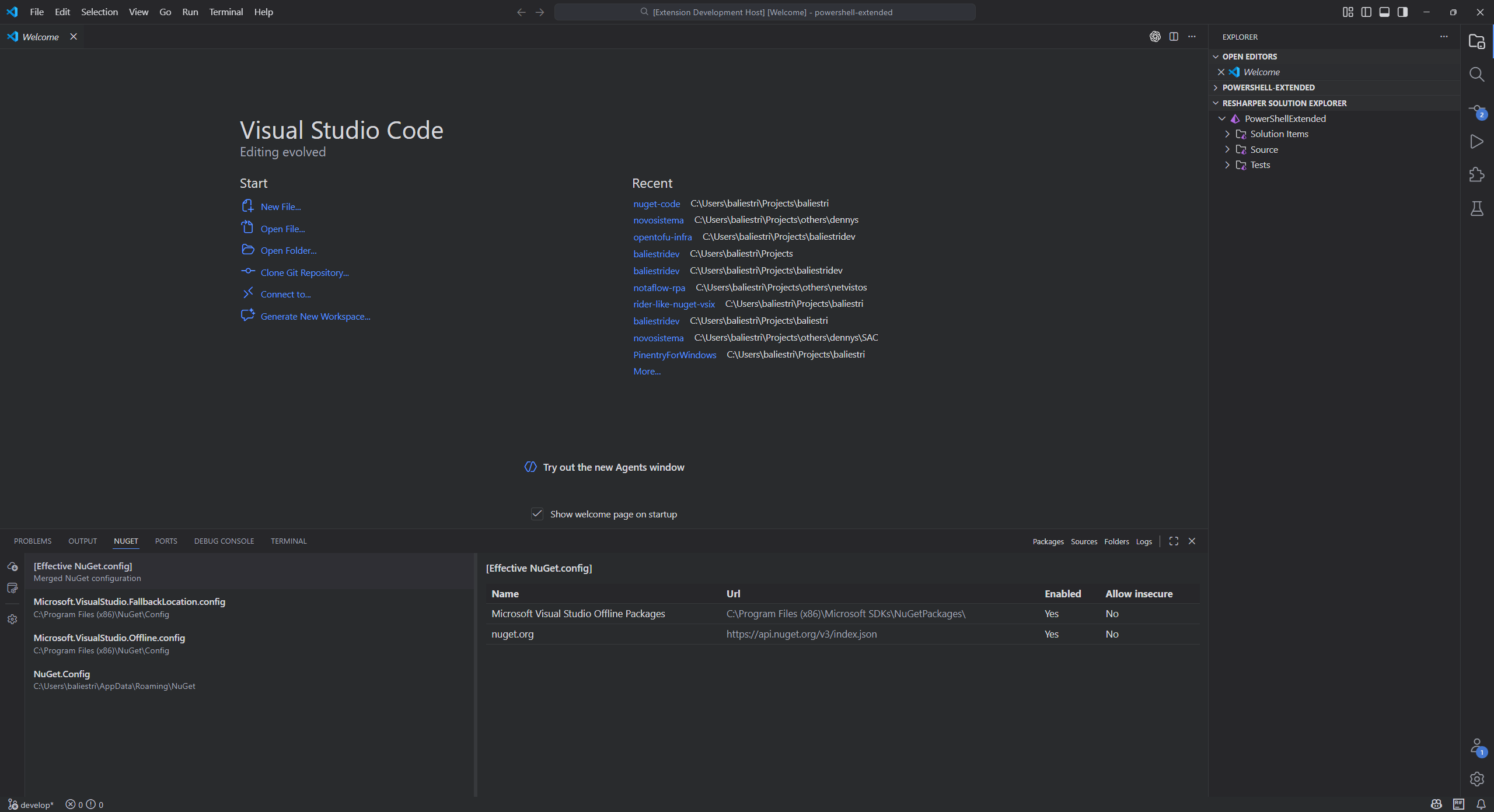Open the notifications bell
This screenshot has width=1494, height=812.
(x=1481, y=804)
